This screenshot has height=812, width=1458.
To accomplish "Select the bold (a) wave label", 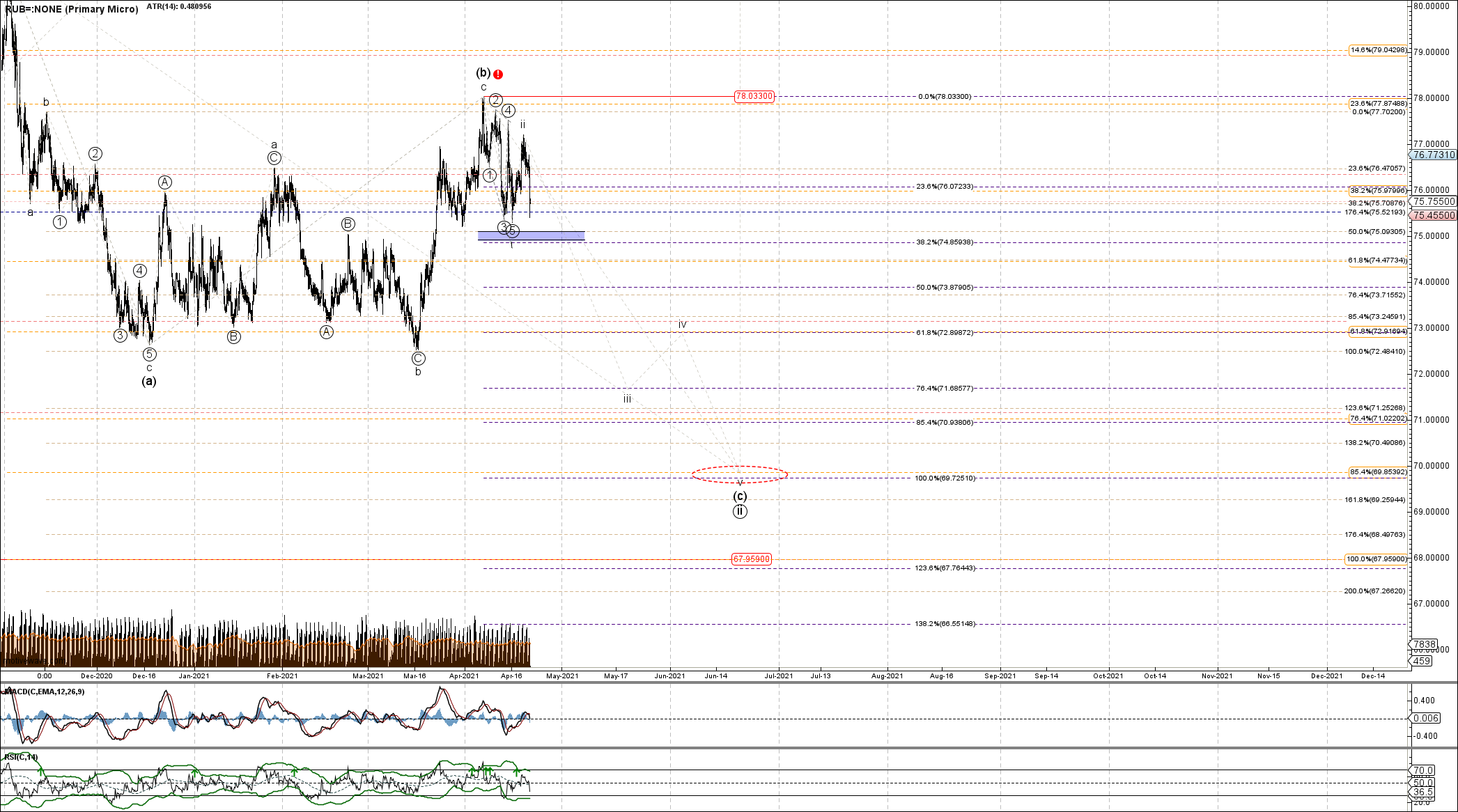I will coord(149,381).
